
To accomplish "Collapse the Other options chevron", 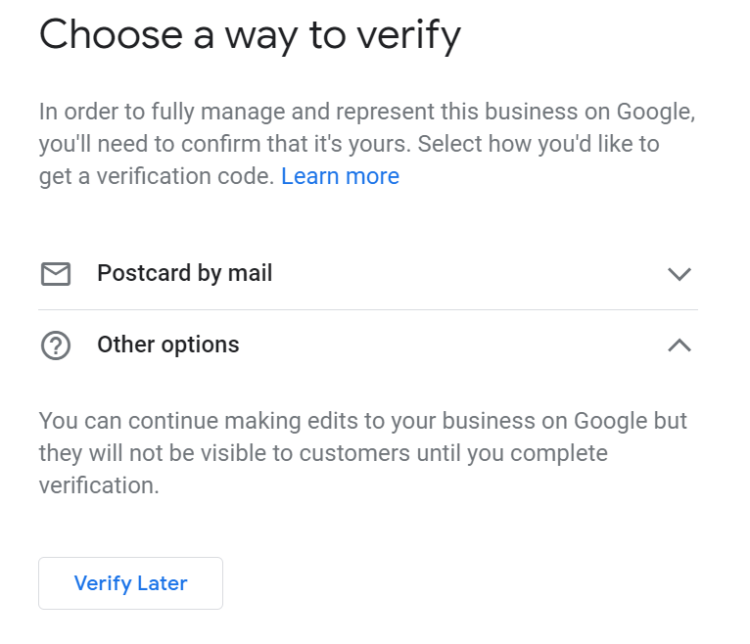I will pyautogui.click(x=679, y=346).
